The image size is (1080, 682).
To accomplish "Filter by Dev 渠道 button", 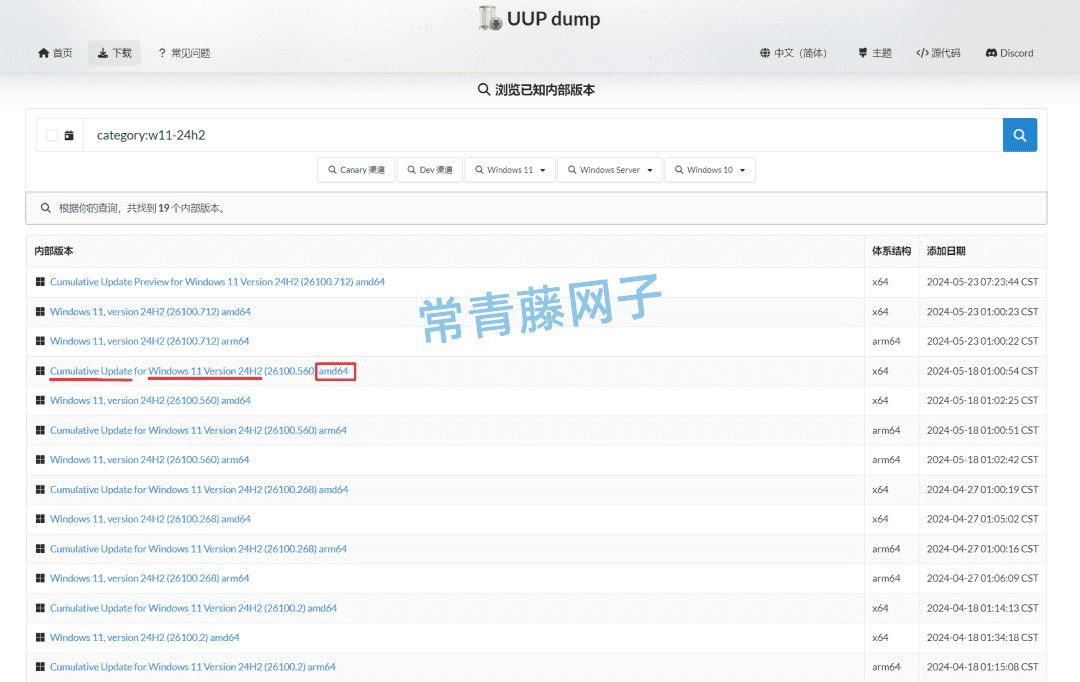I will pos(430,169).
